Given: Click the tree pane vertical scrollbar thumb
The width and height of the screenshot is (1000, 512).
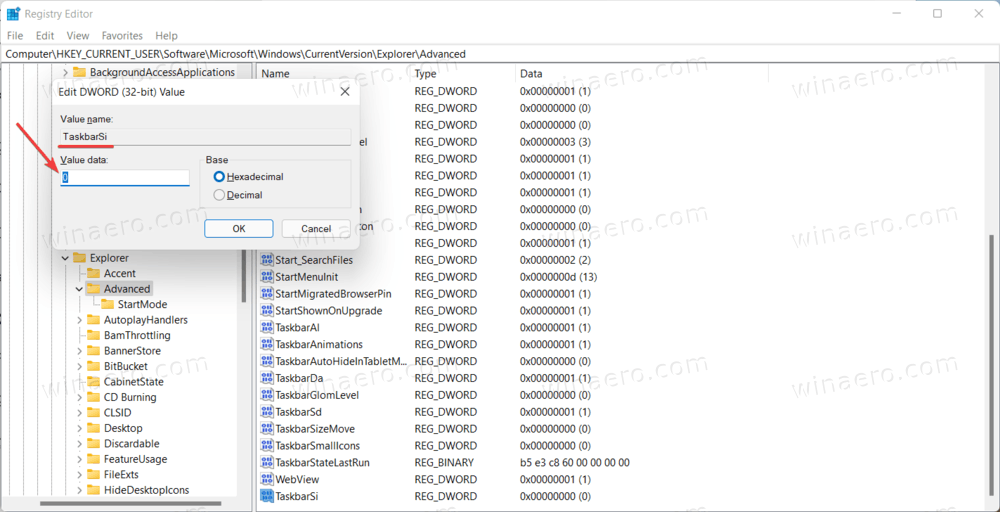Looking at the screenshot, I should coord(244,277).
